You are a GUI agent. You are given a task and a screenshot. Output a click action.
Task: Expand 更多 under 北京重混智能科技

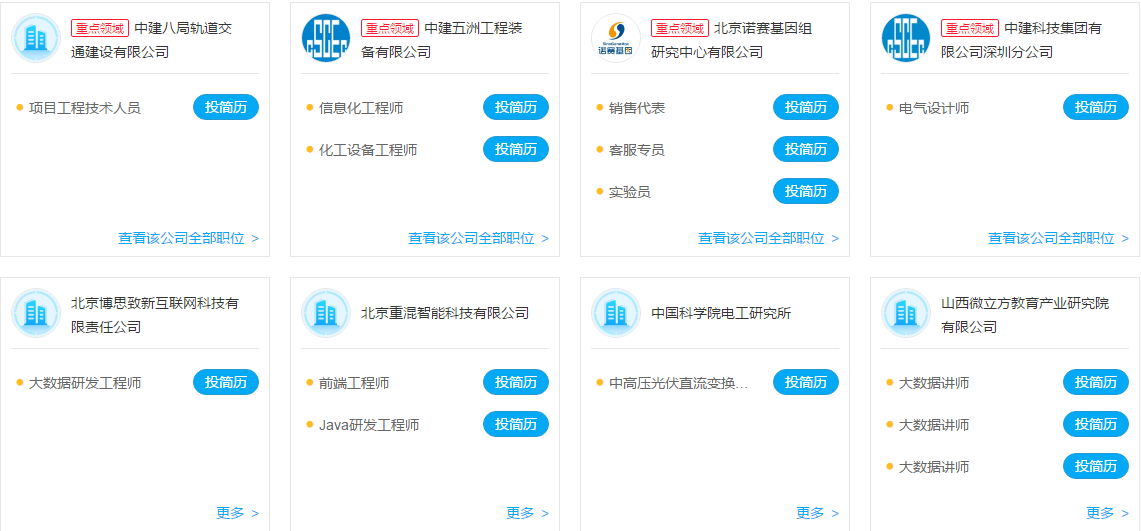click(527, 513)
